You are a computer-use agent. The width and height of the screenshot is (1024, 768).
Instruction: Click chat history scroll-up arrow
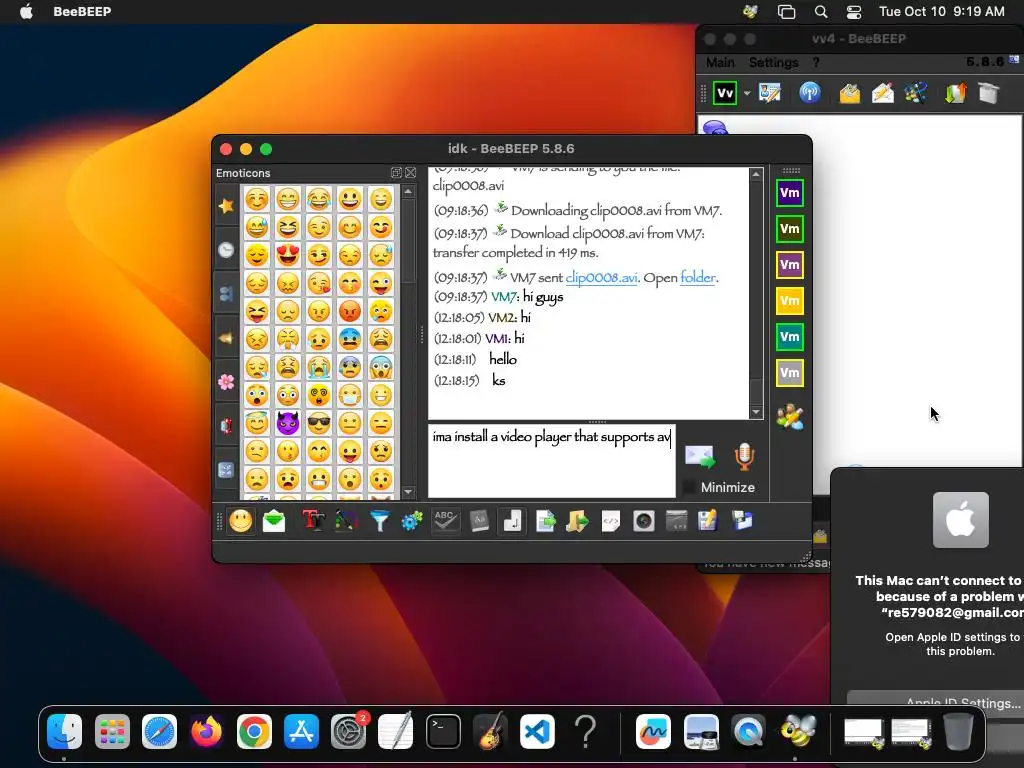coord(756,174)
